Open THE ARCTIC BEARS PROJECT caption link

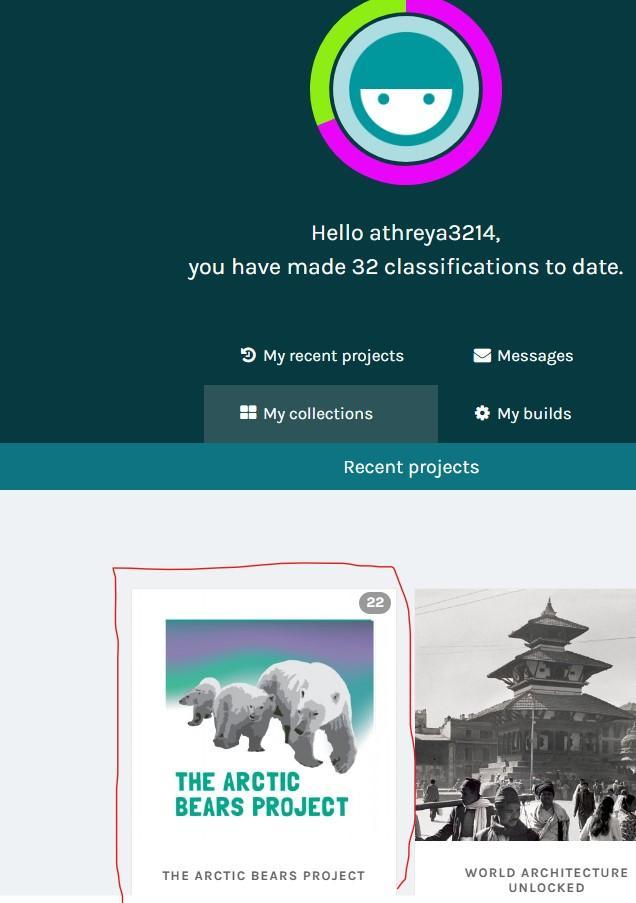point(263,876)
